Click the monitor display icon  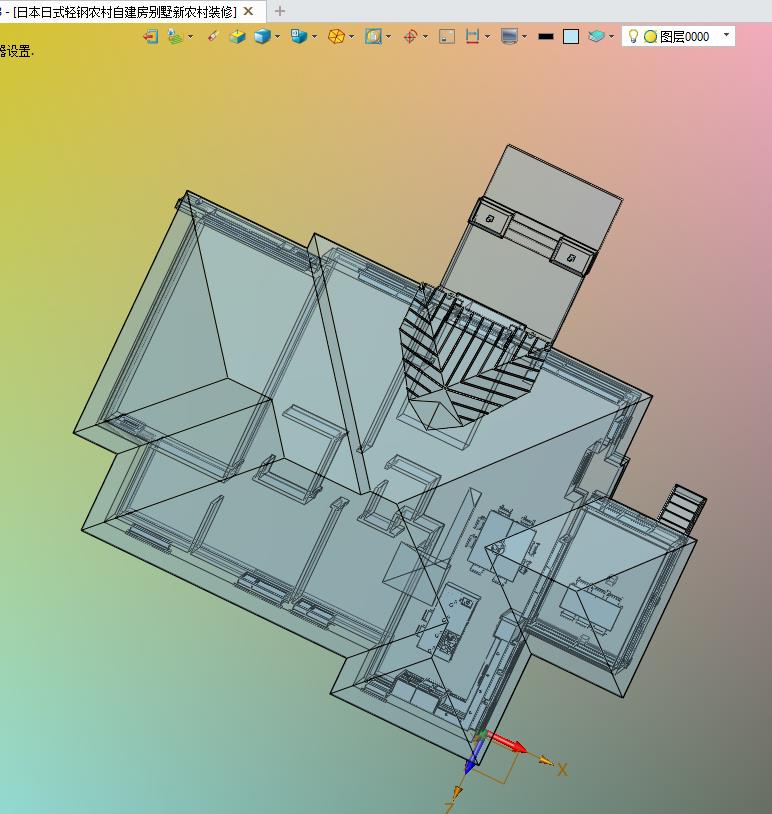coord(509,36)
